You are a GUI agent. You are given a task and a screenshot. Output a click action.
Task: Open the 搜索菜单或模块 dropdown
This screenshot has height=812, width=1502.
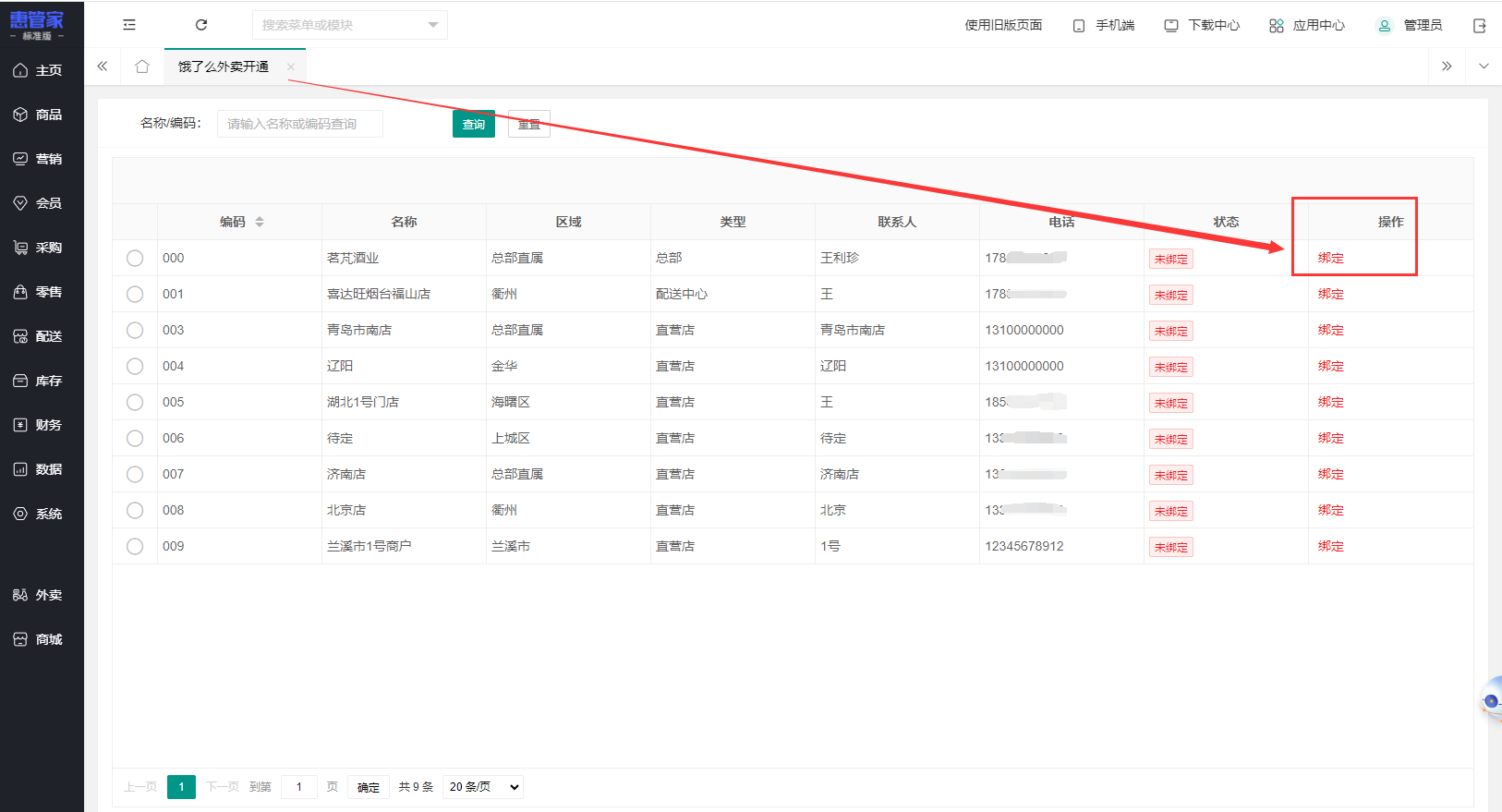[350, 25]
